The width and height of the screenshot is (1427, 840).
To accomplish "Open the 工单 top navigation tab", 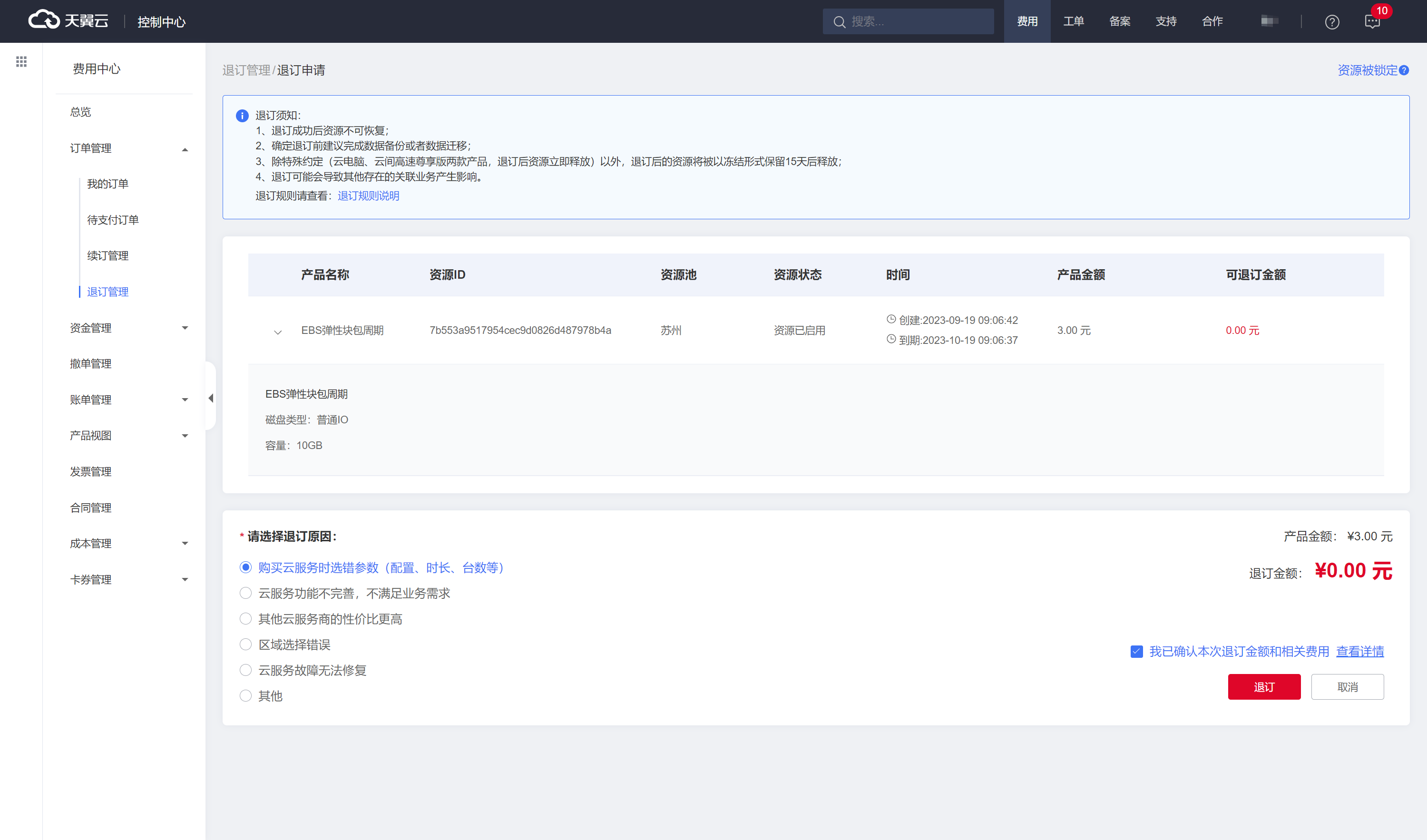I will coord(1073,21).
